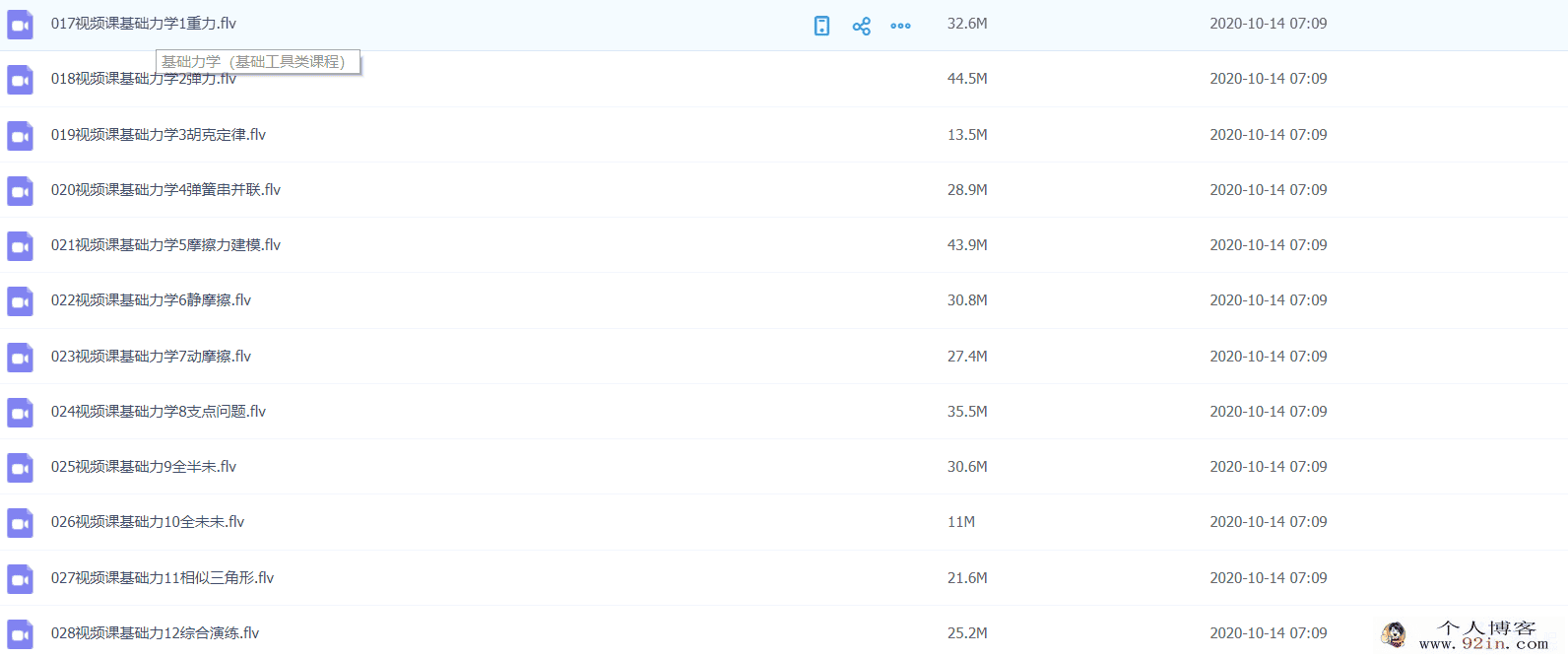
Task: Click the date in the 017 file row
Action: (x=1269, y=24)
